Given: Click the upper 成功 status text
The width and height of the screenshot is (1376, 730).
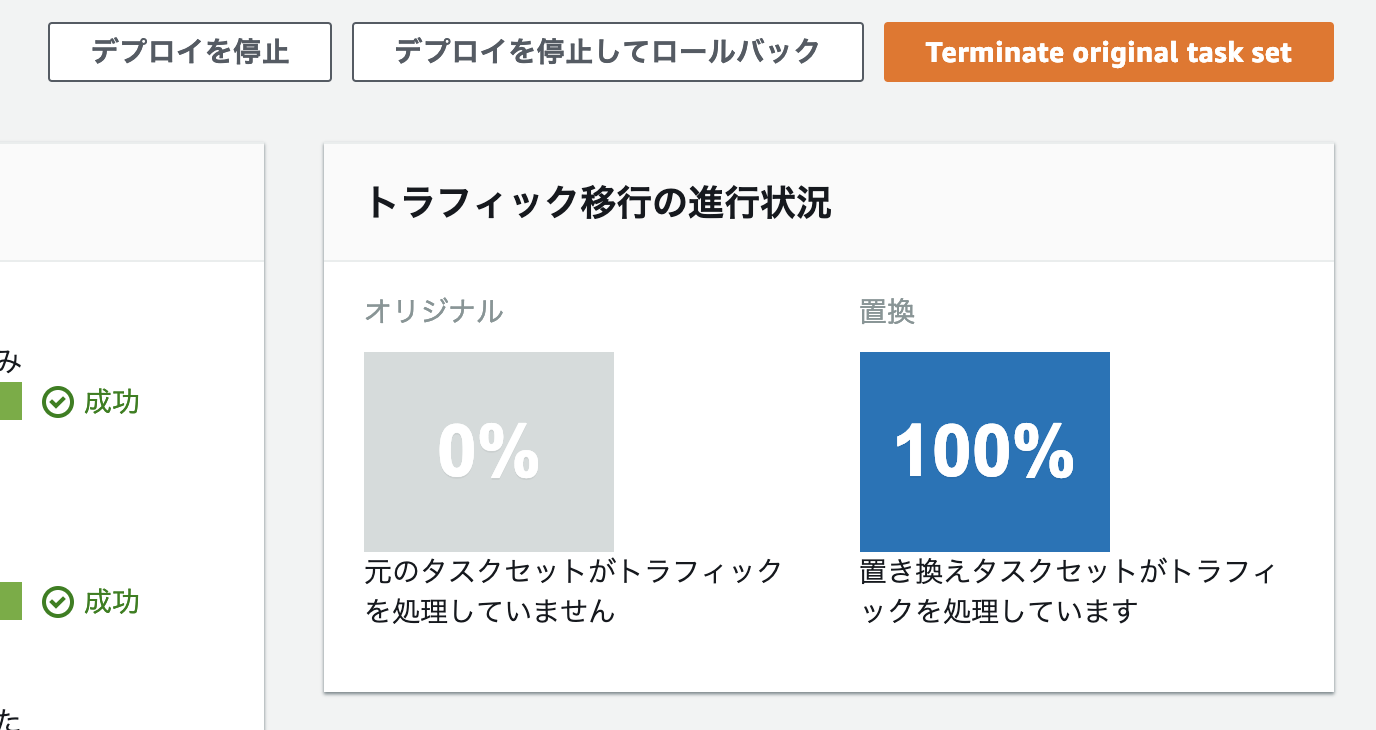Looking at the screenshot, I should click(112, 403).
